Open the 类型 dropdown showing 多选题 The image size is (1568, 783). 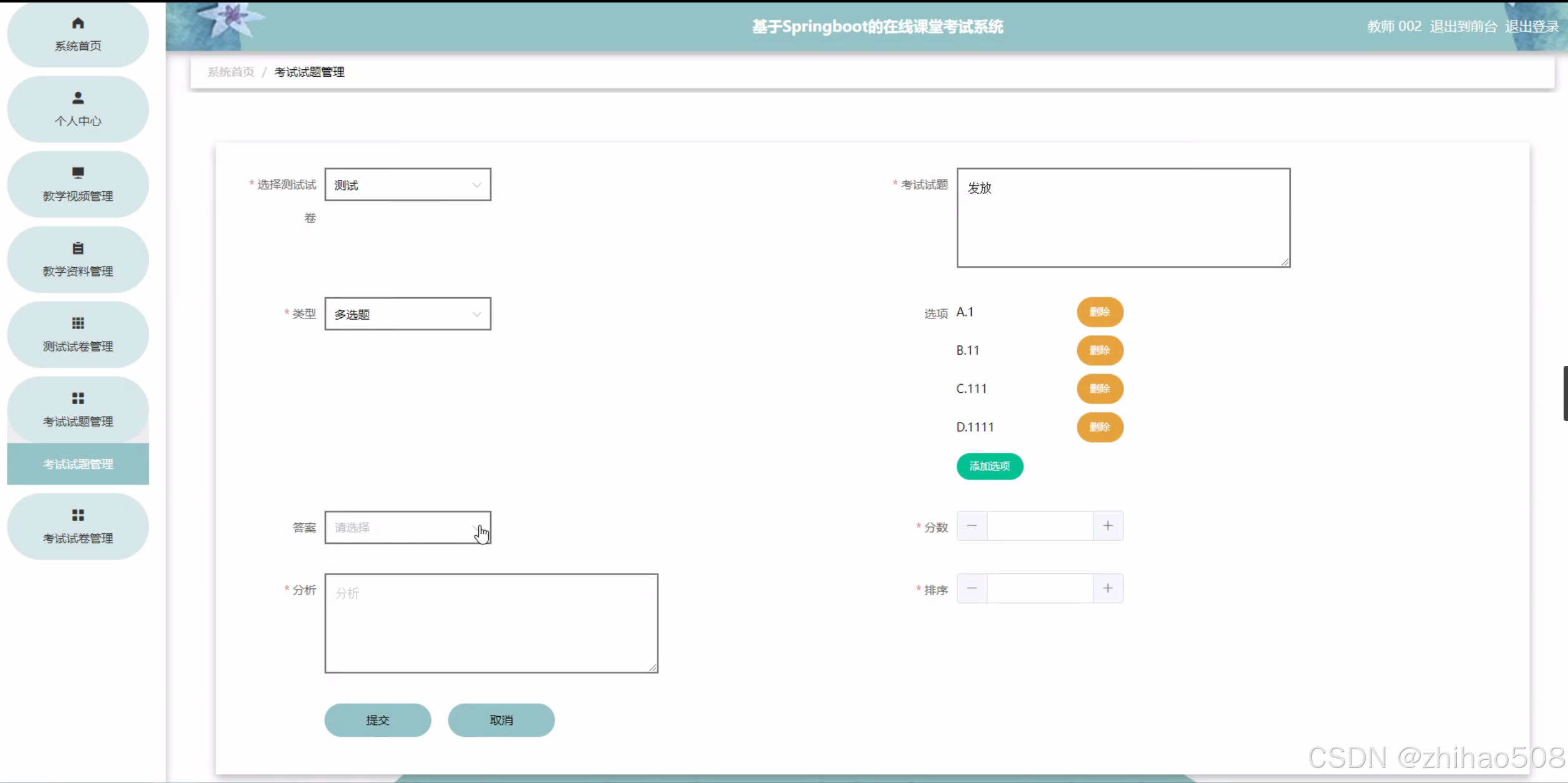click(407, 314)
